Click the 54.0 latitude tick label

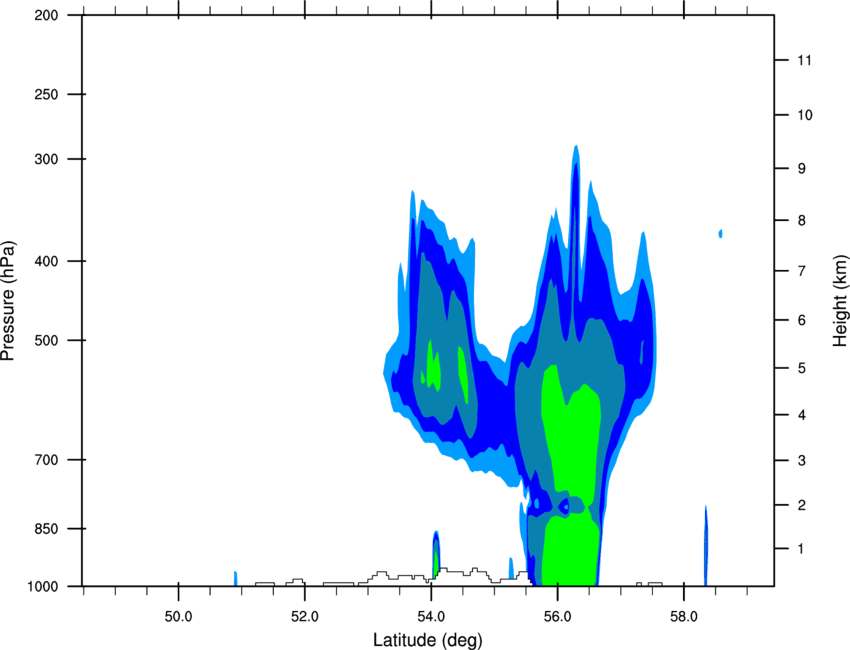click(431, 617)
